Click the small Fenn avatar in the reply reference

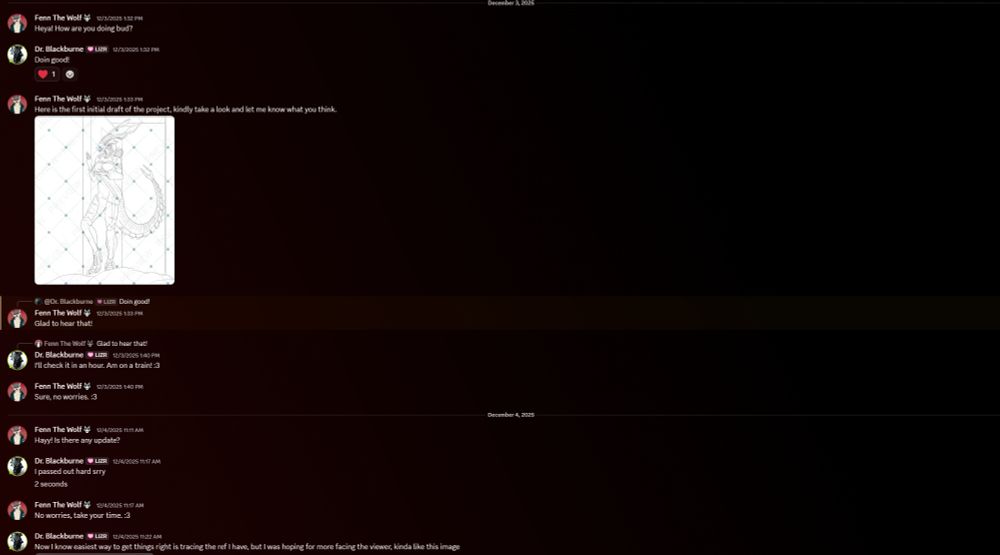(x=38, y=343)
